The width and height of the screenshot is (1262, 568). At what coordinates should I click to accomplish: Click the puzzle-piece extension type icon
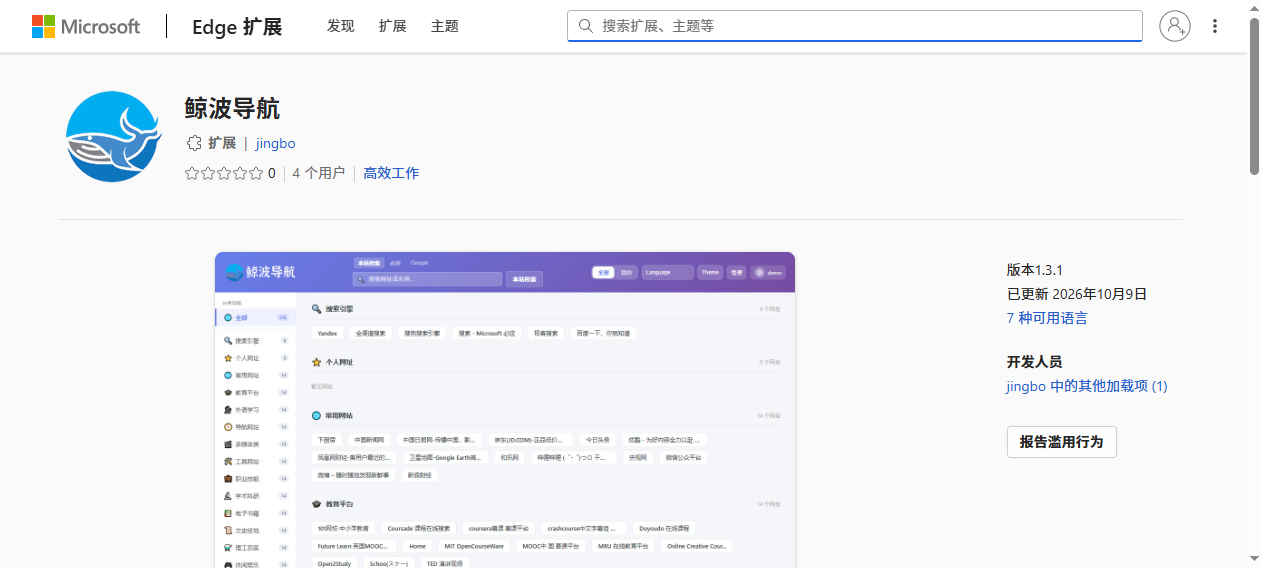pyautogui.click(x=194, y=143)
